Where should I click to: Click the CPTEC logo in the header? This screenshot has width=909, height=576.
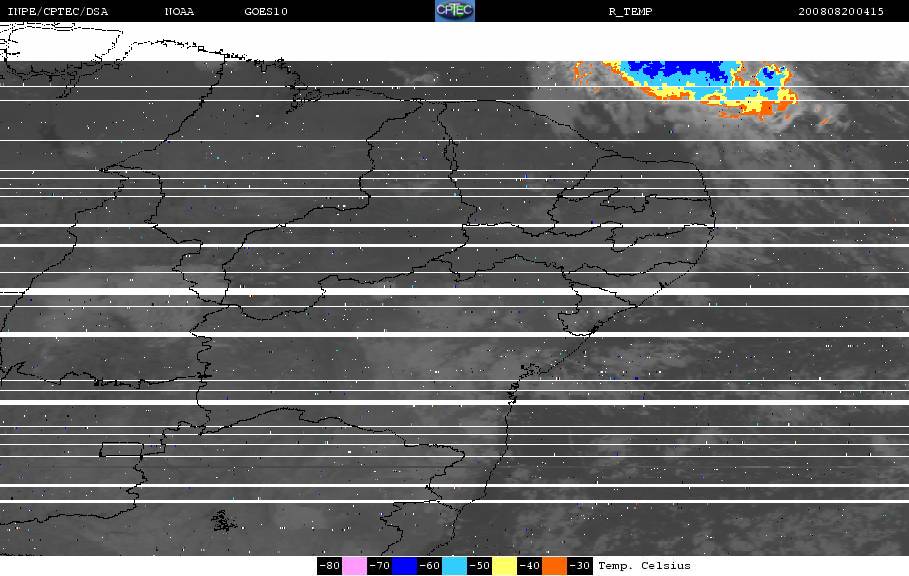click(x=454, y=11)
